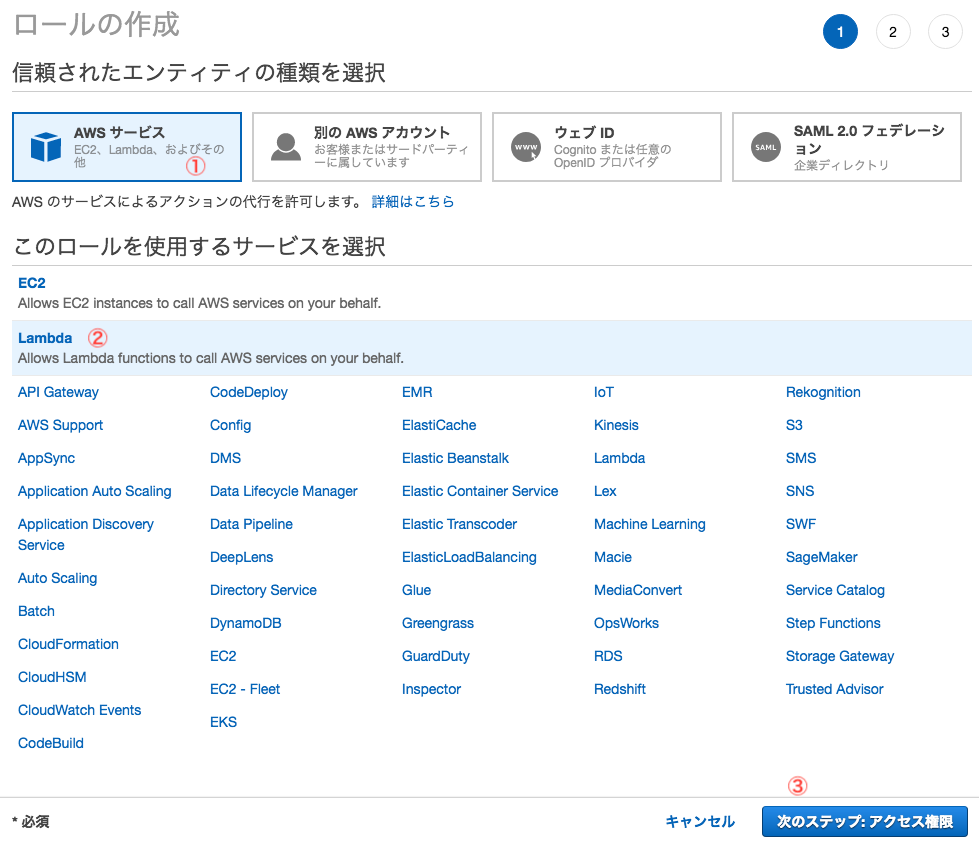Select CodeDeploy service
The height and width of the screenshot is (843, 979).
[x=248, y=392]
